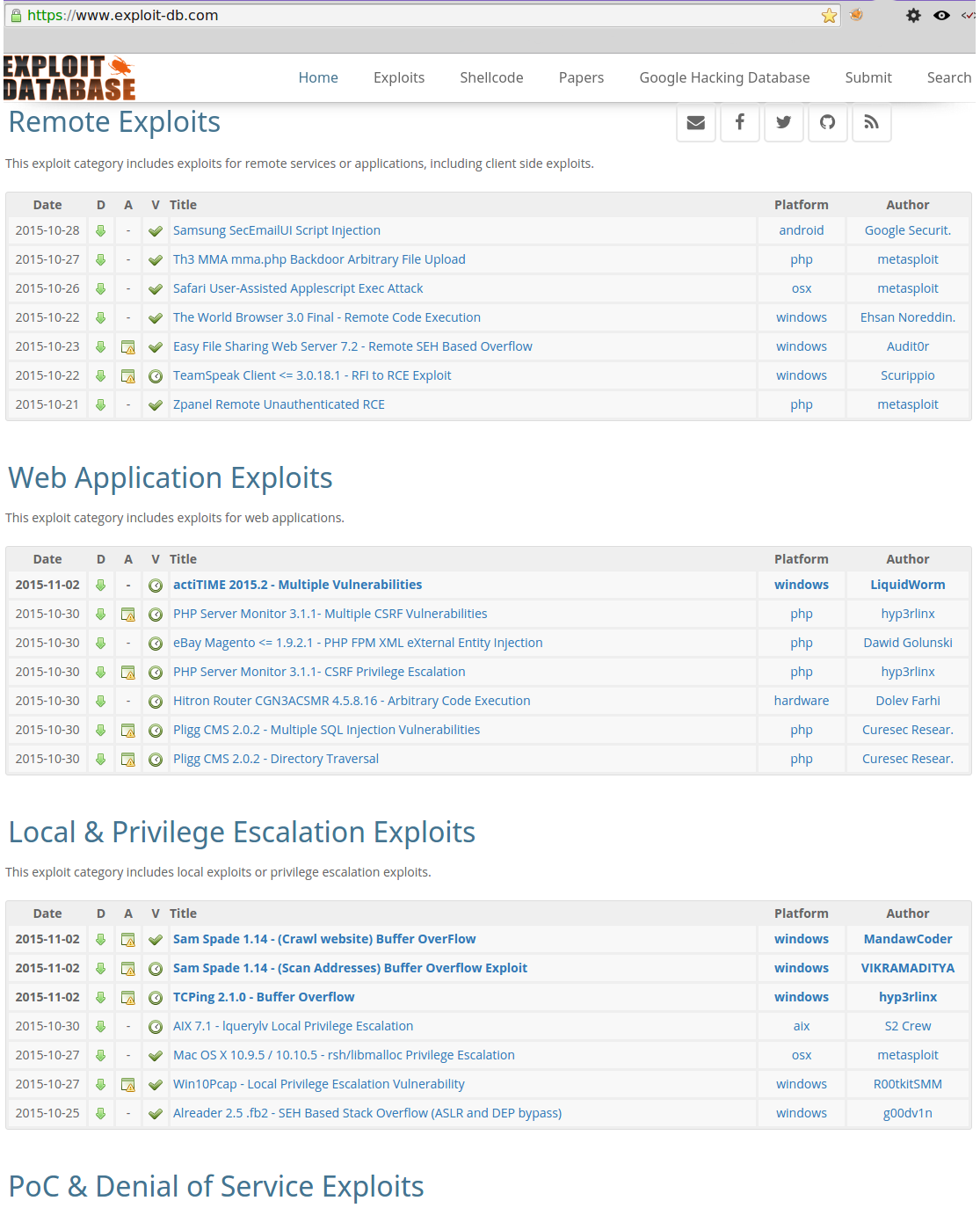Open the Submit menu item
The image size is (980, 1208).
(x=868, y=77)
